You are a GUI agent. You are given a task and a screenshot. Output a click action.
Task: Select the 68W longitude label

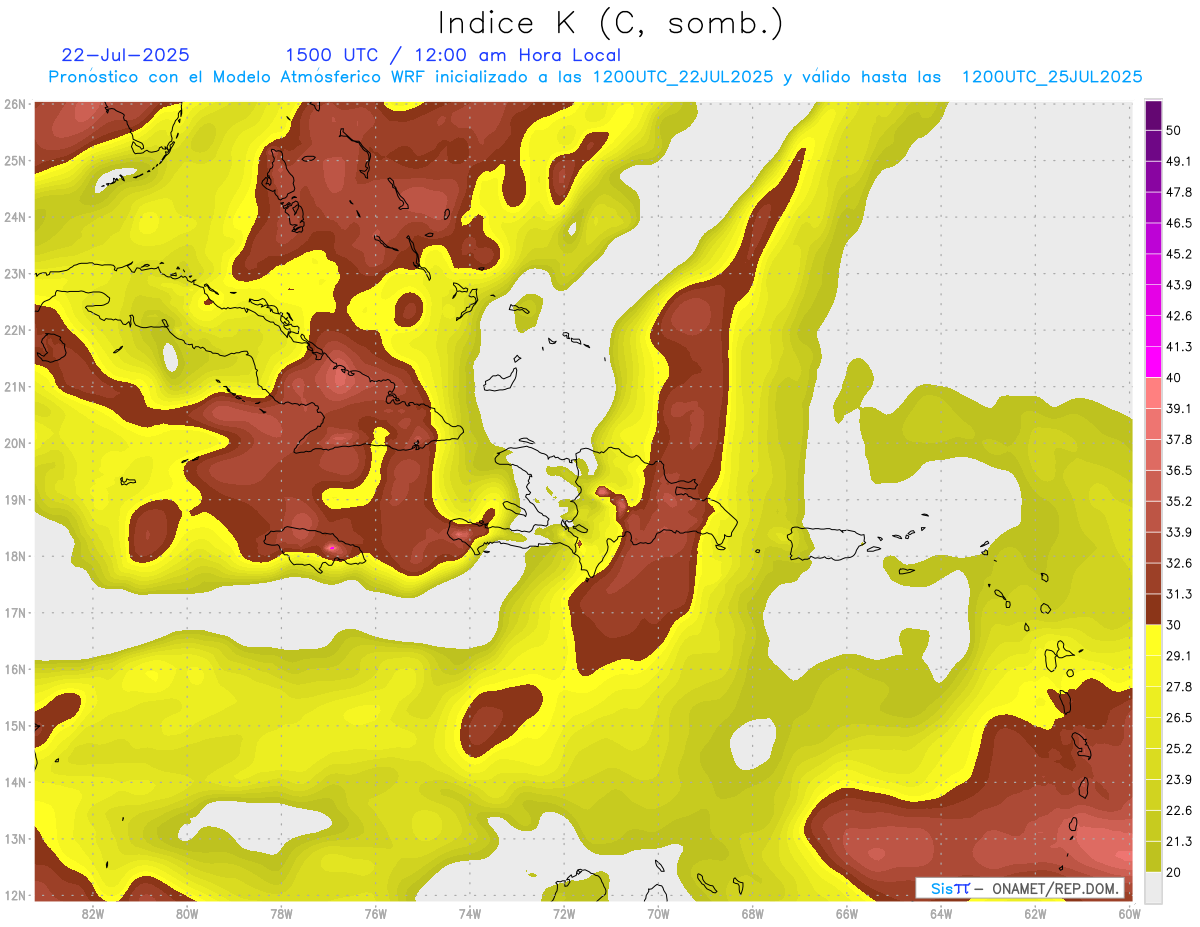(752, 914)
